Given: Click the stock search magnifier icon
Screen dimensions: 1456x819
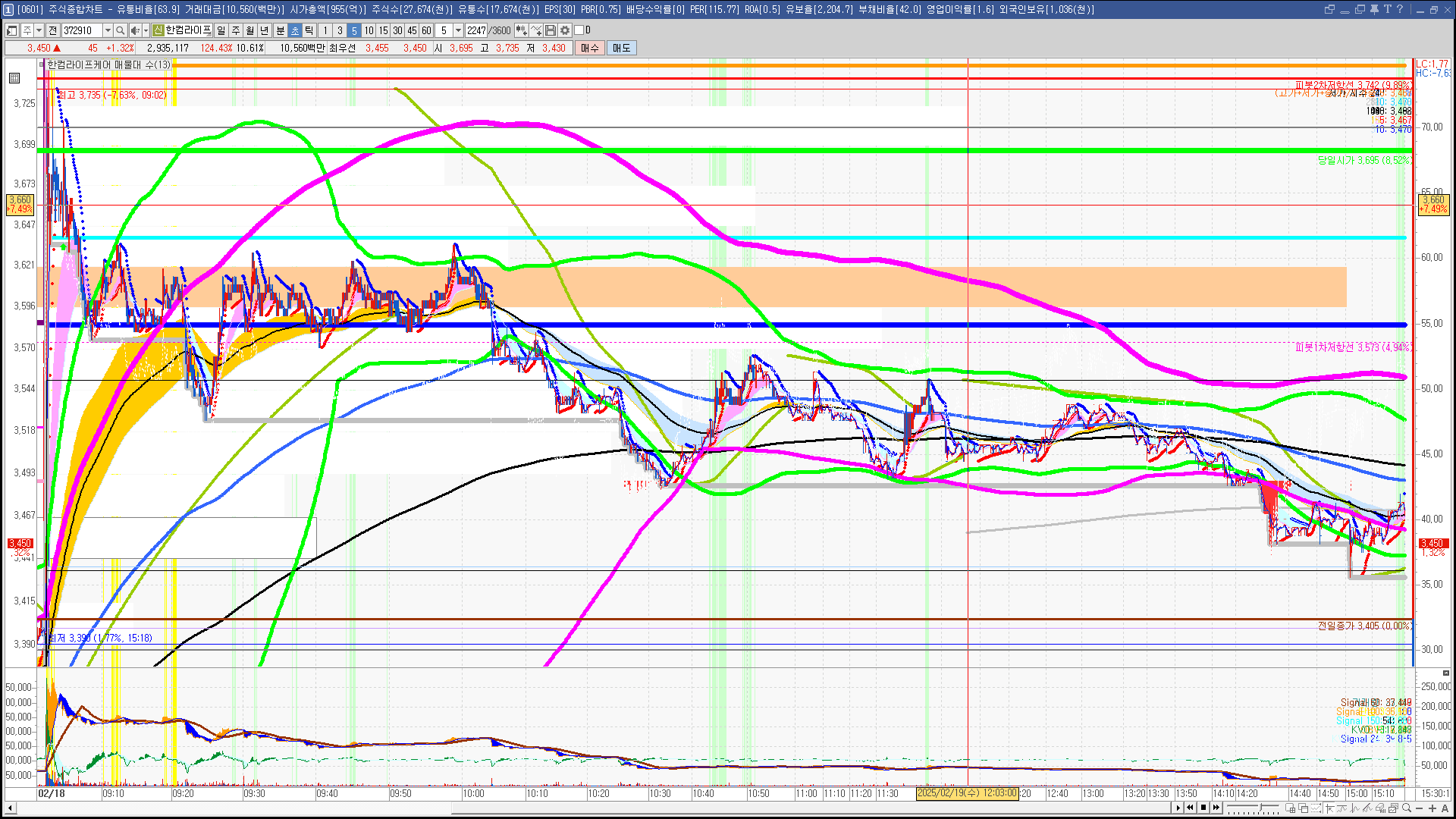Looking at the screenshot, I should click(120, 30).
